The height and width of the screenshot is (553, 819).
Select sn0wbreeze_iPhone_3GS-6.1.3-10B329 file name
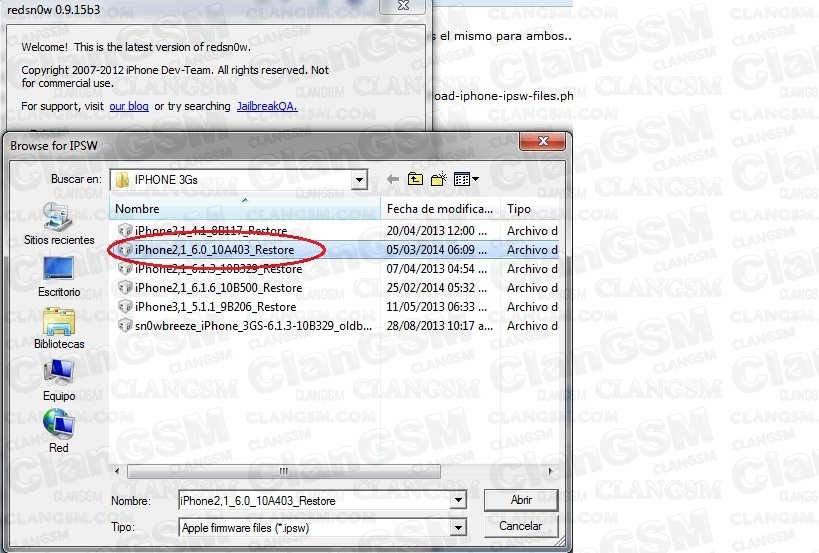point(253,326)
